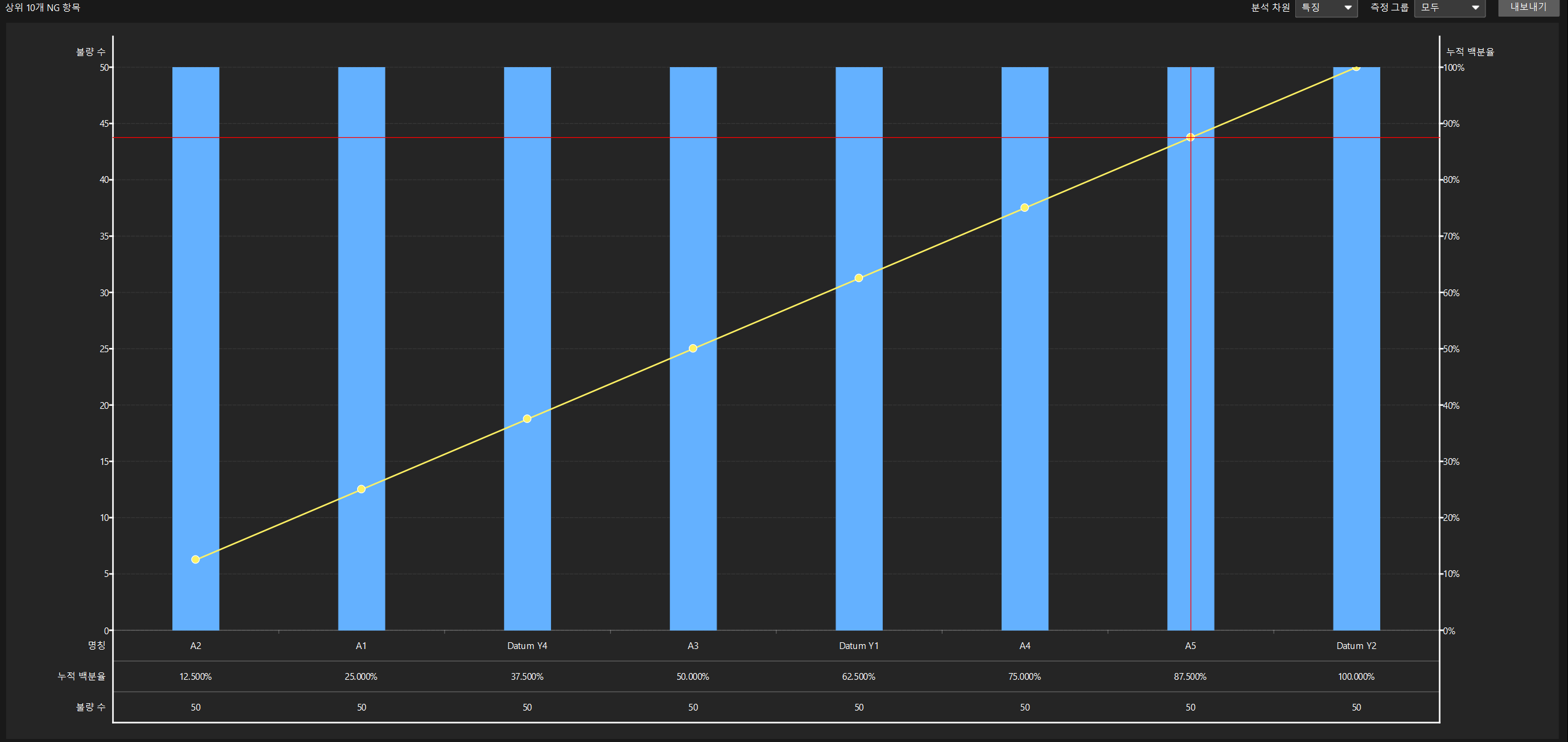Image resolution: width=1568 pixels, height=742 pixels.
Task: Click the '90%' right axis label
Action: click(x=1452, y=124)
